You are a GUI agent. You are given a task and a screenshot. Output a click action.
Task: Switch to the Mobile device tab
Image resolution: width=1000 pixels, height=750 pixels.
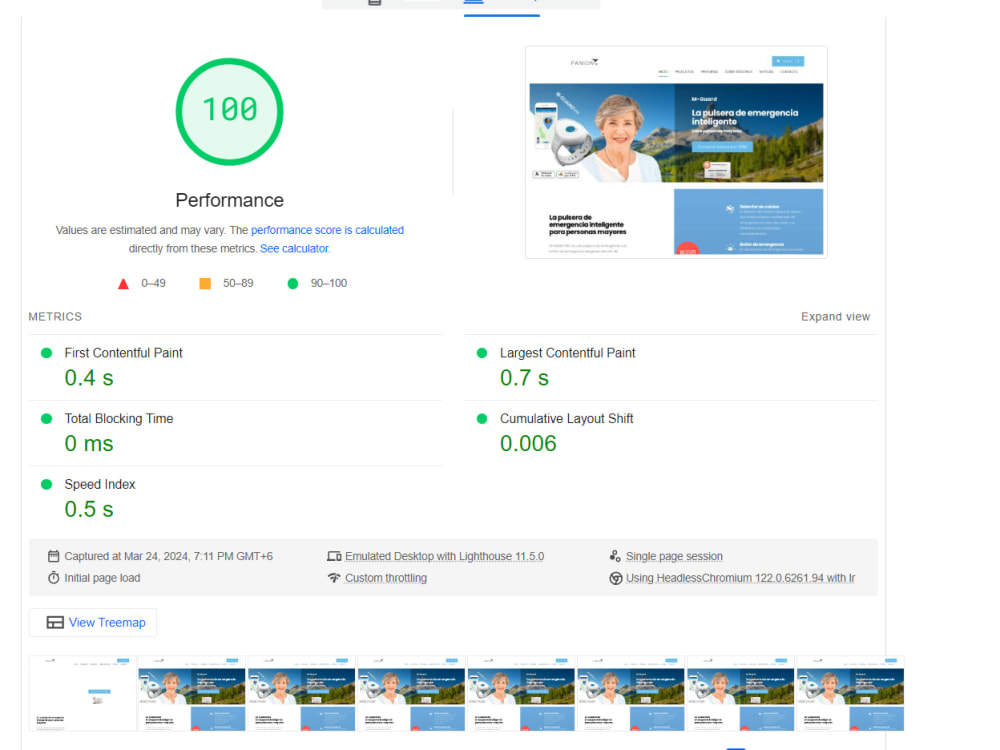[x=373, y=3]
